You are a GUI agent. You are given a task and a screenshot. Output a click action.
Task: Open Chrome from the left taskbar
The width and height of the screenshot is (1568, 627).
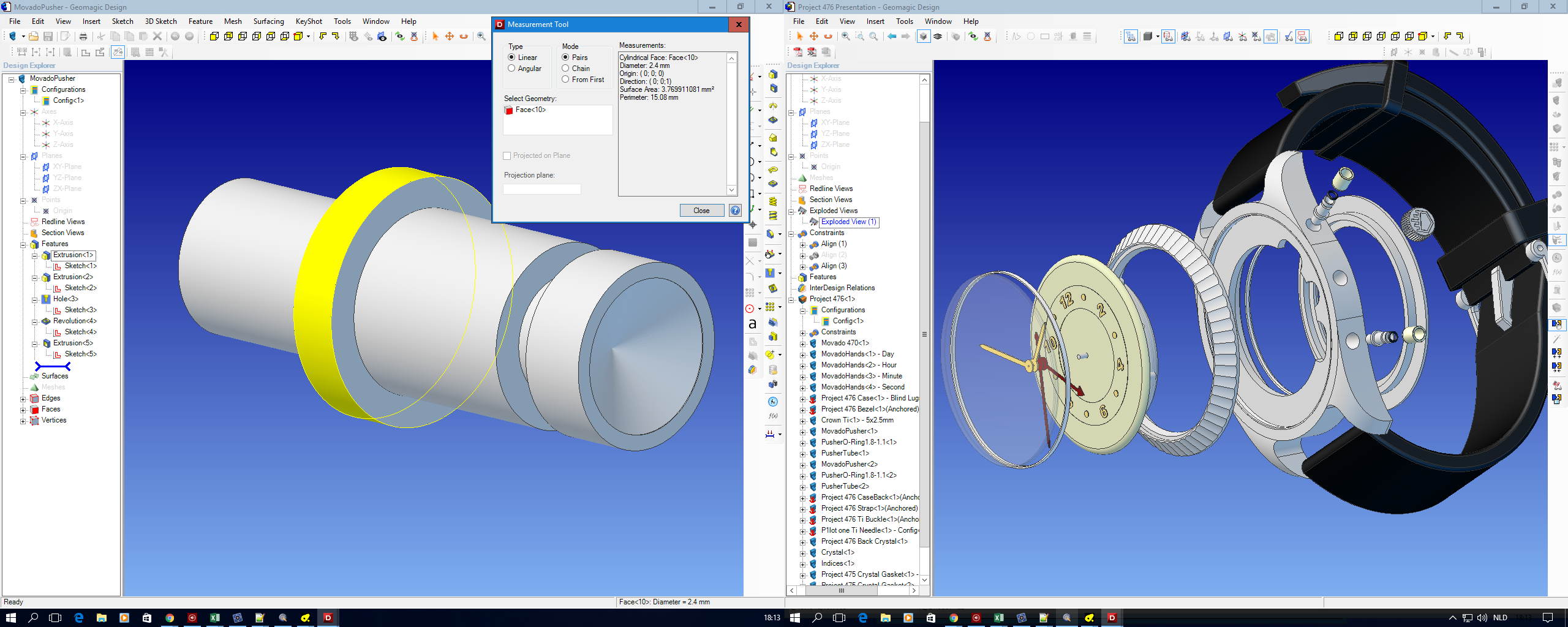(169, 617)
